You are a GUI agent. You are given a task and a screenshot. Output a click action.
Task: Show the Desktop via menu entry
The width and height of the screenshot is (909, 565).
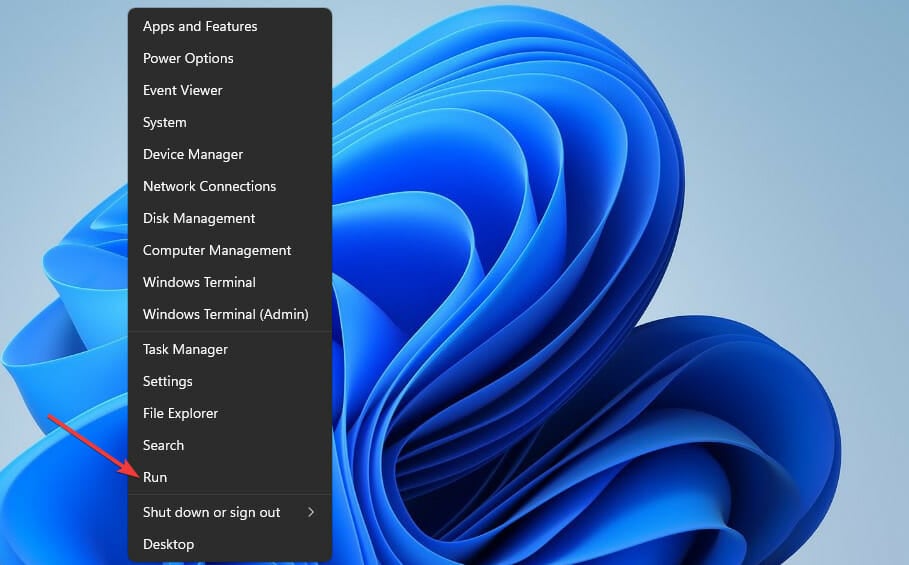point(230,544)
